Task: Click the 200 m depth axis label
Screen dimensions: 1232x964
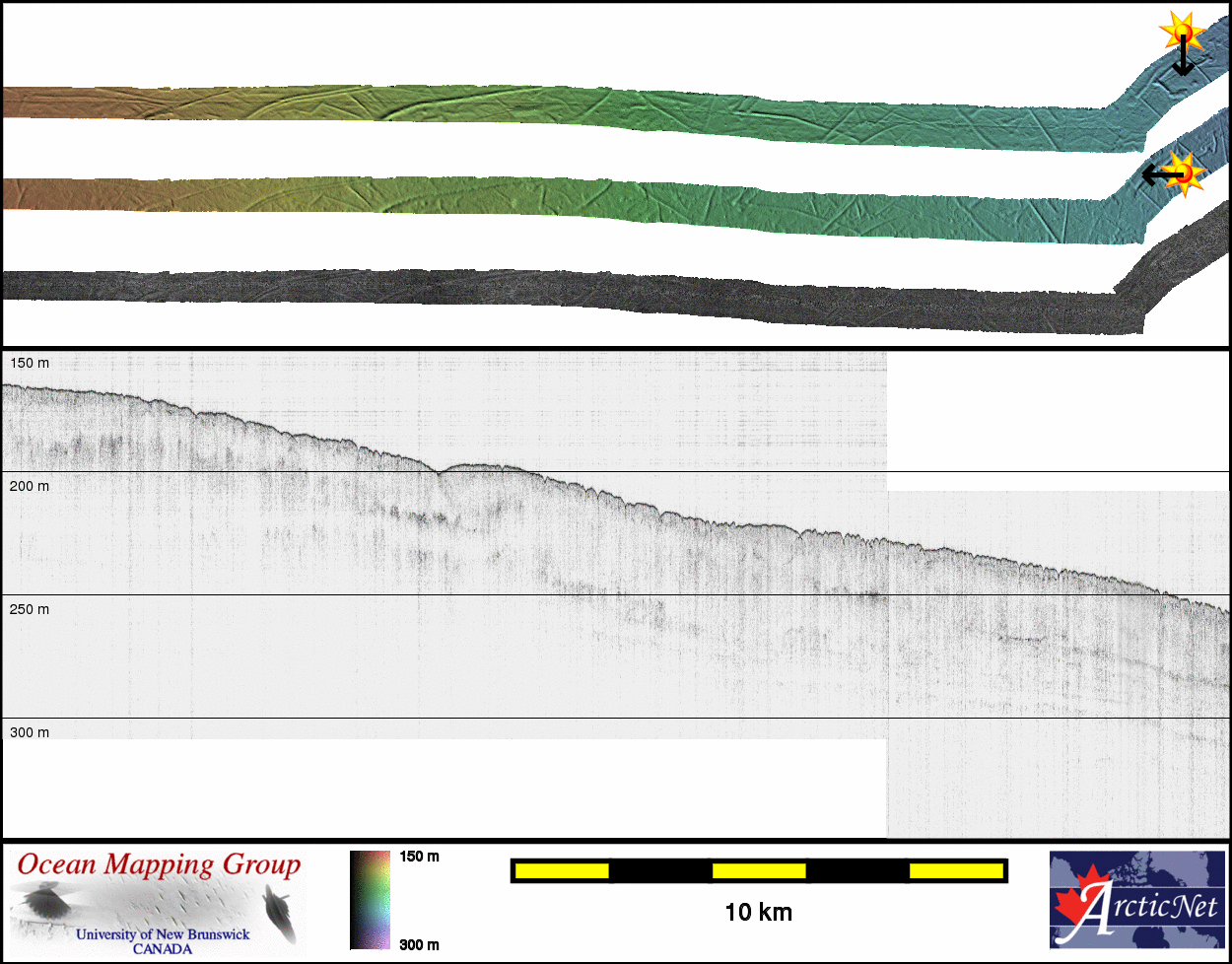Action: point(30,486)
